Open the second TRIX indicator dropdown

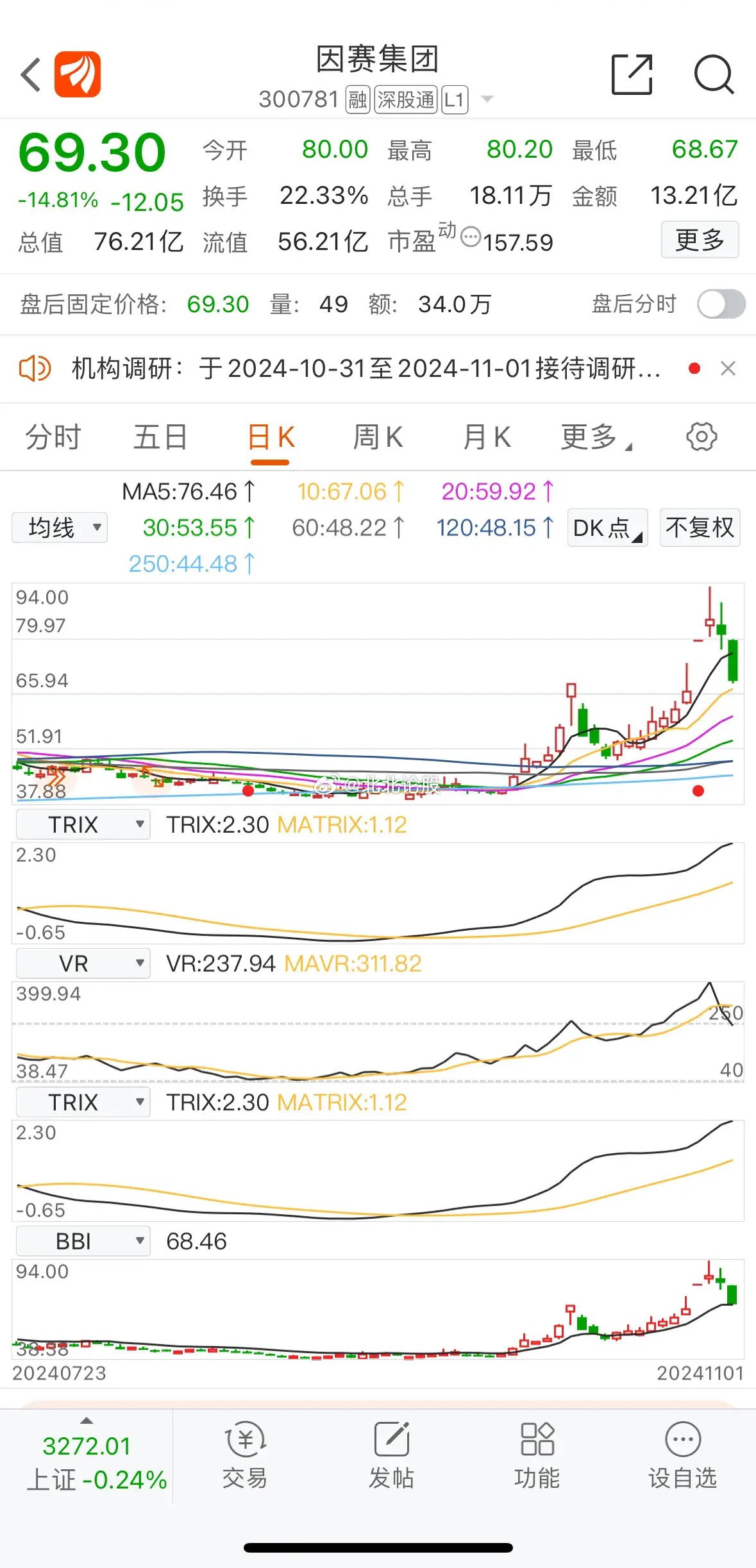(x=83, y=1103)
